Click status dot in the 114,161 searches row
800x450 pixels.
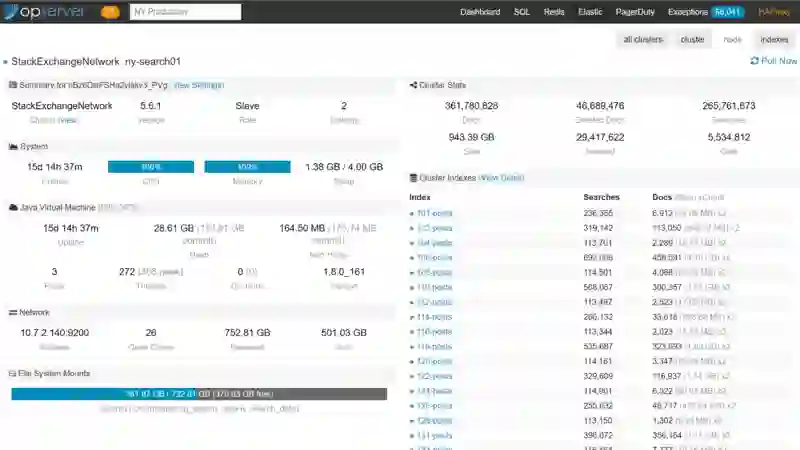pos(412,362)
